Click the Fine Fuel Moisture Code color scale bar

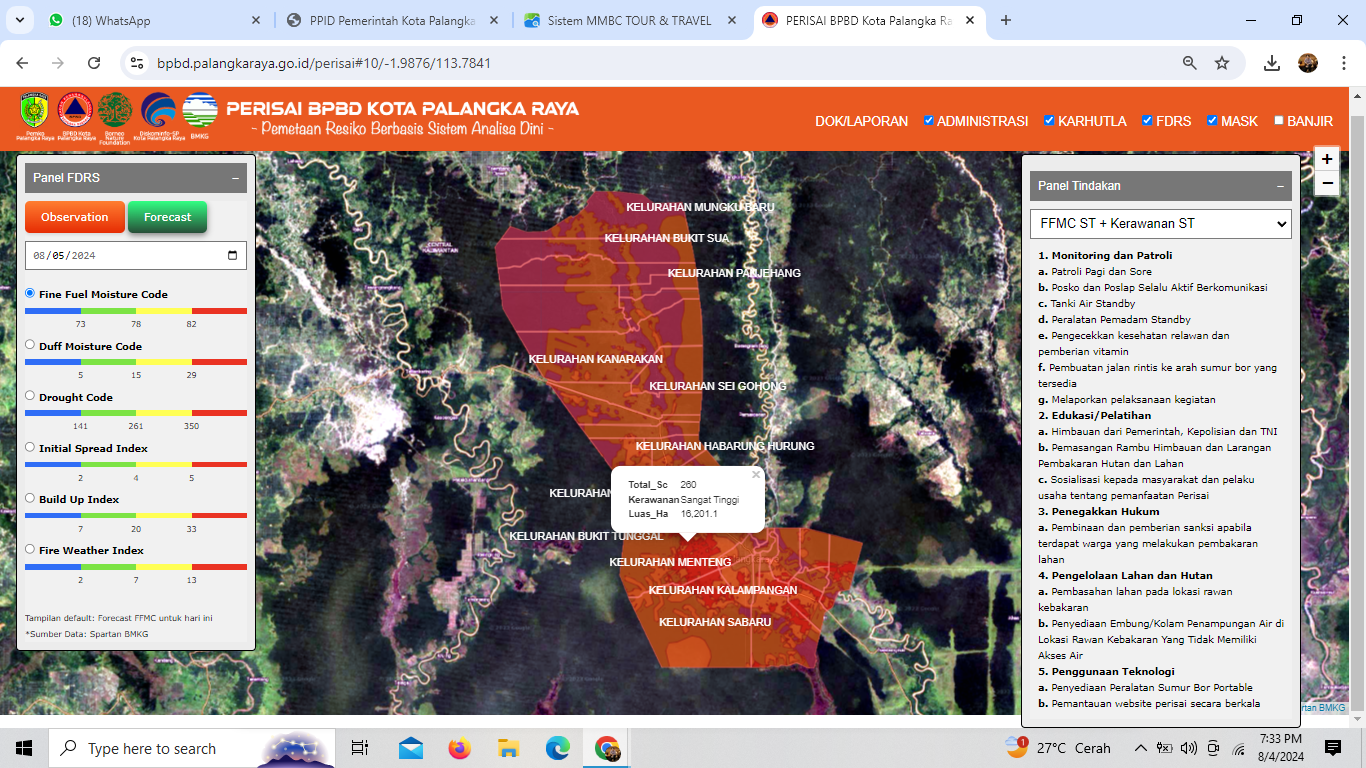[x=136, y=311]
